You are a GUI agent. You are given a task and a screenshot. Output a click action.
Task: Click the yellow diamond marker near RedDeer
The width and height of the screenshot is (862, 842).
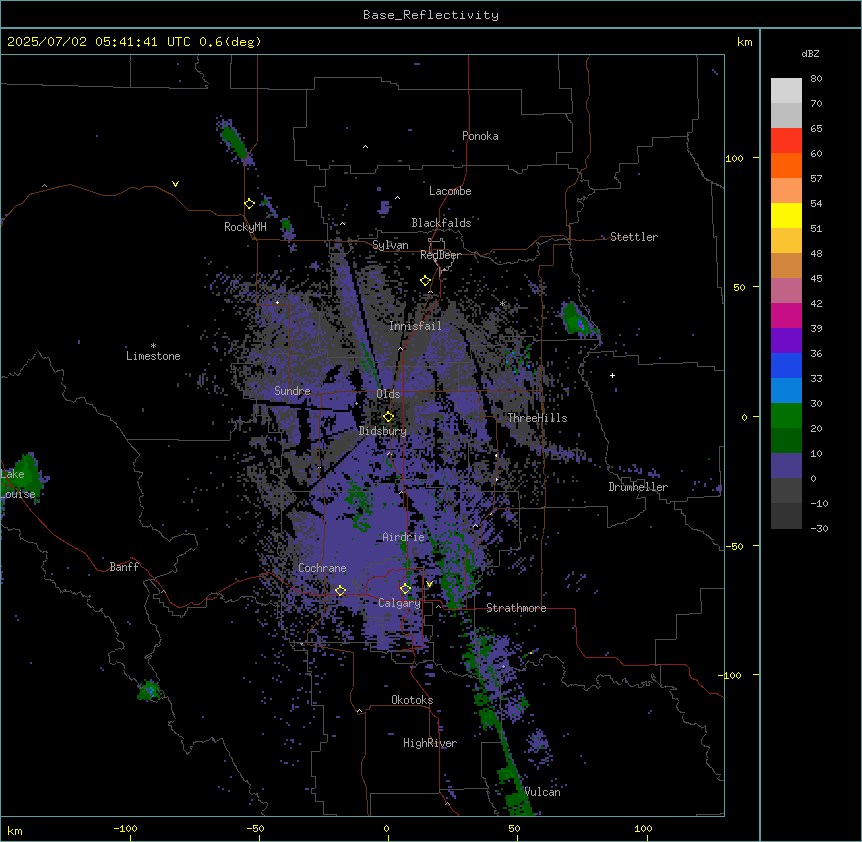[425, 281]
